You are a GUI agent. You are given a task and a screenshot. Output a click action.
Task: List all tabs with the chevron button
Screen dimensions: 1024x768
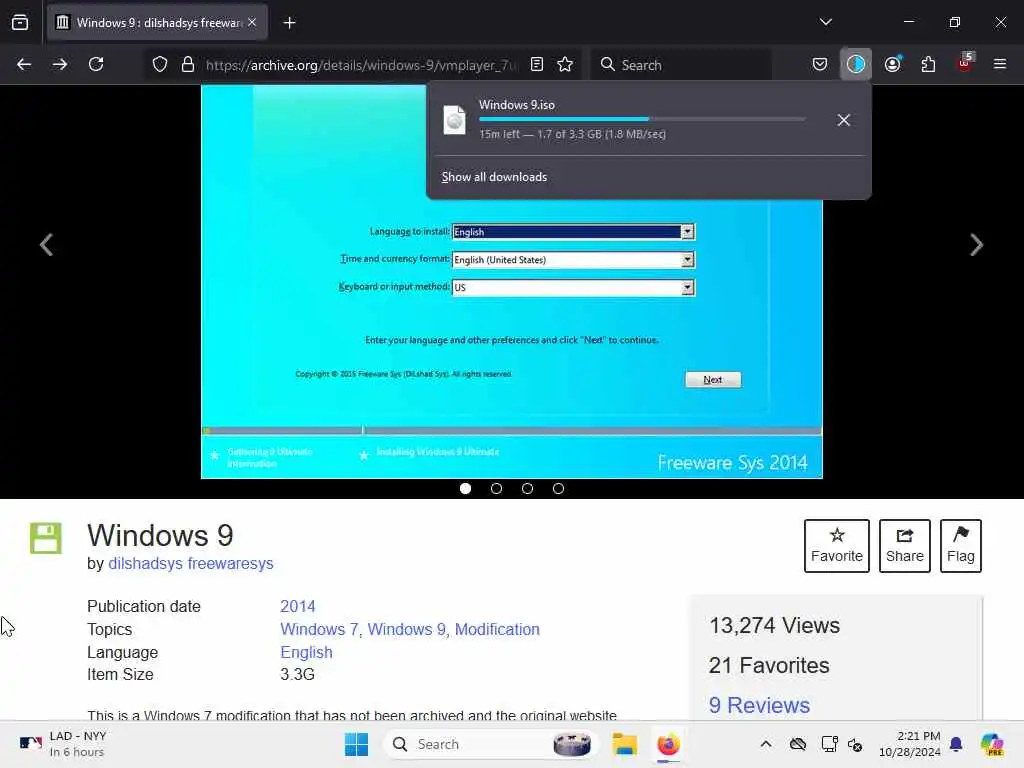(826, 22)
